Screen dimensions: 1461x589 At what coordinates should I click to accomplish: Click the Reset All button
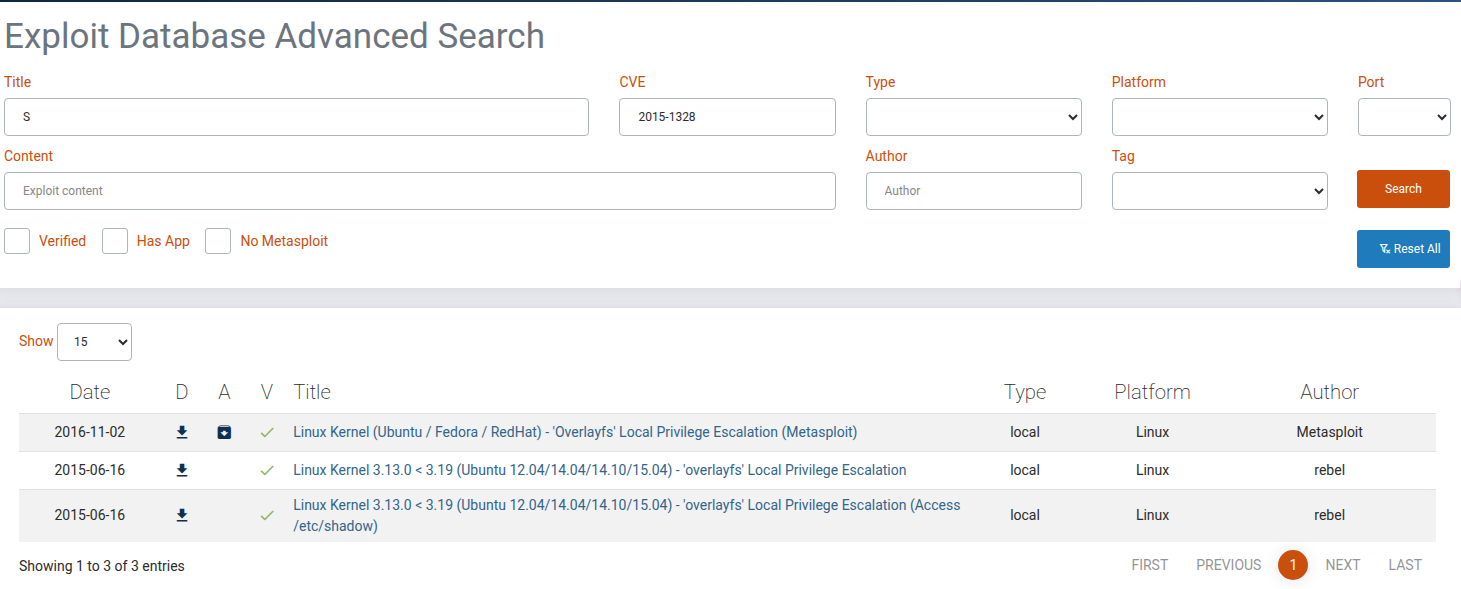pos(1403,249)
